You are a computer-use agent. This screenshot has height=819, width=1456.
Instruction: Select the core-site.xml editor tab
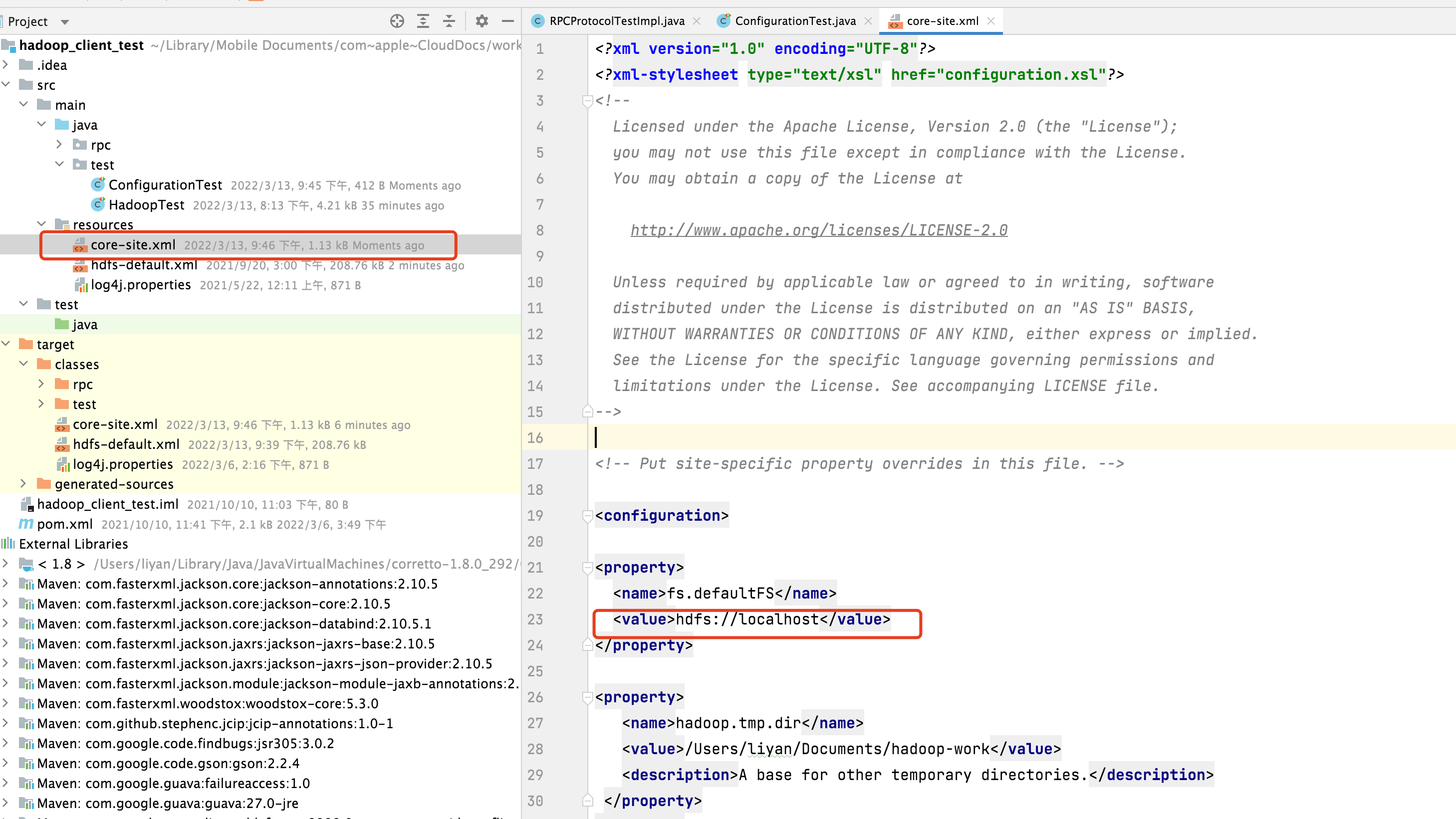pos(942,21)
